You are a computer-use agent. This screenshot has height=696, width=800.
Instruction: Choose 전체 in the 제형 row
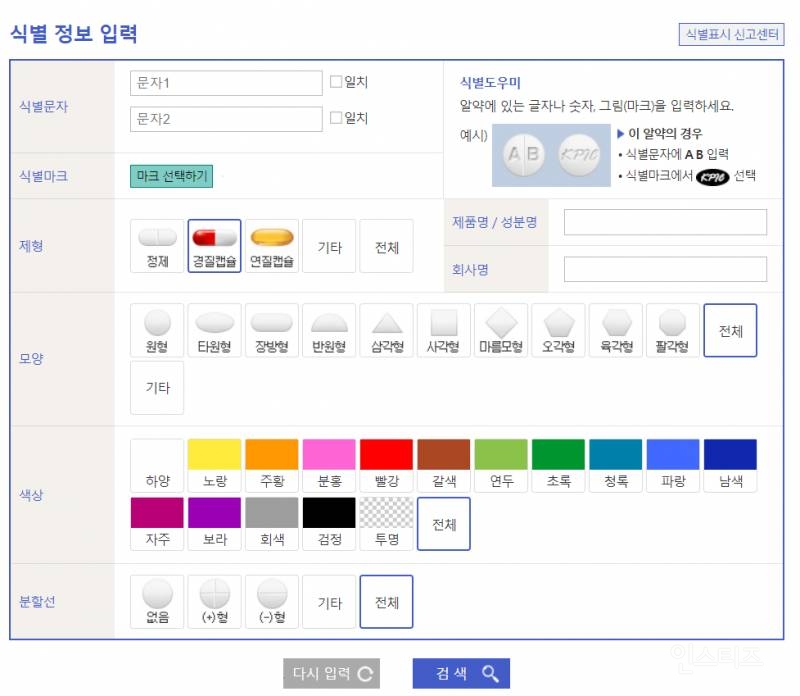tap(386, 246)
